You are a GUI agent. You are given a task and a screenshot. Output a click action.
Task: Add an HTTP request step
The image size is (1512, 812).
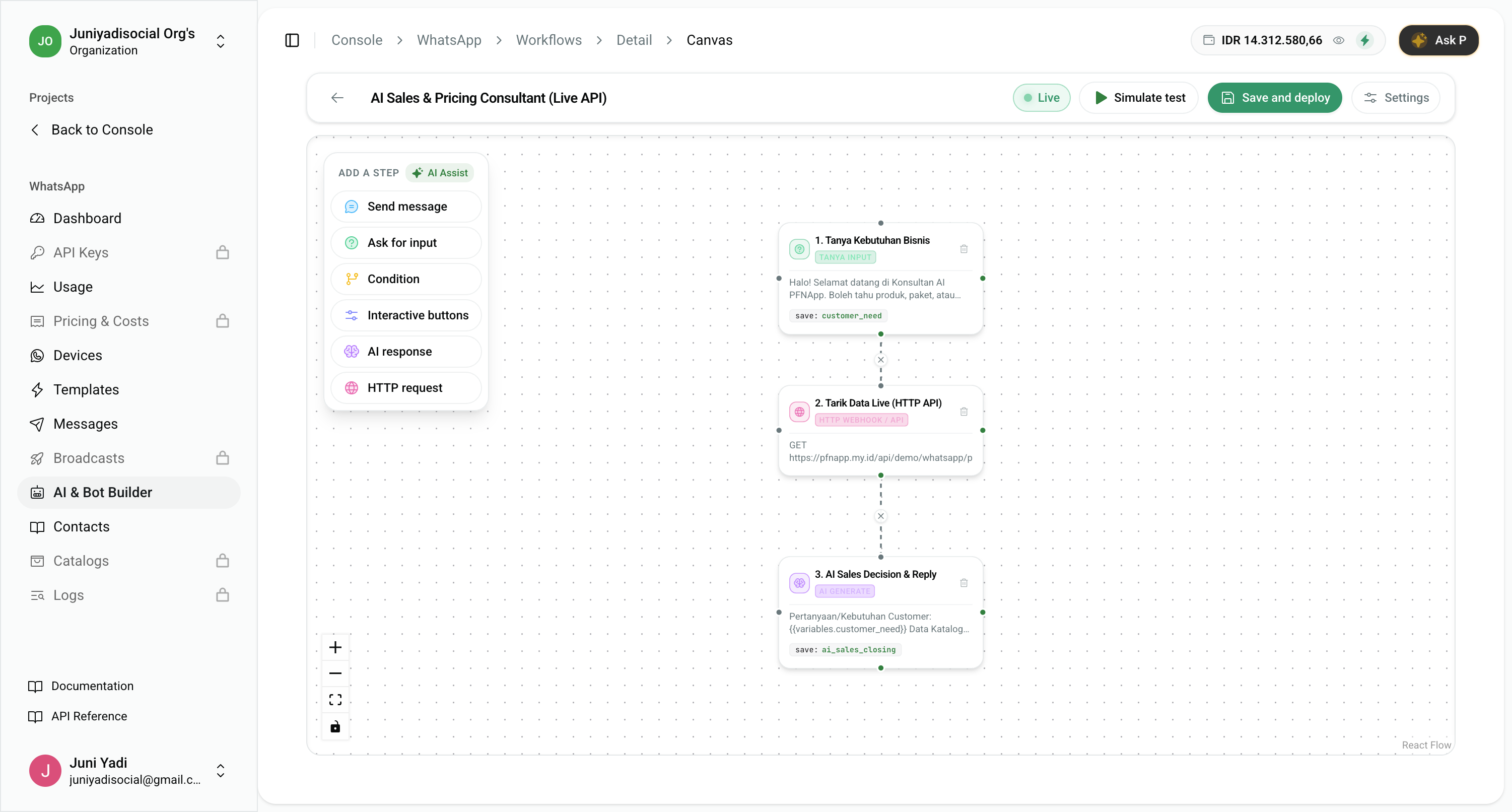406,387
